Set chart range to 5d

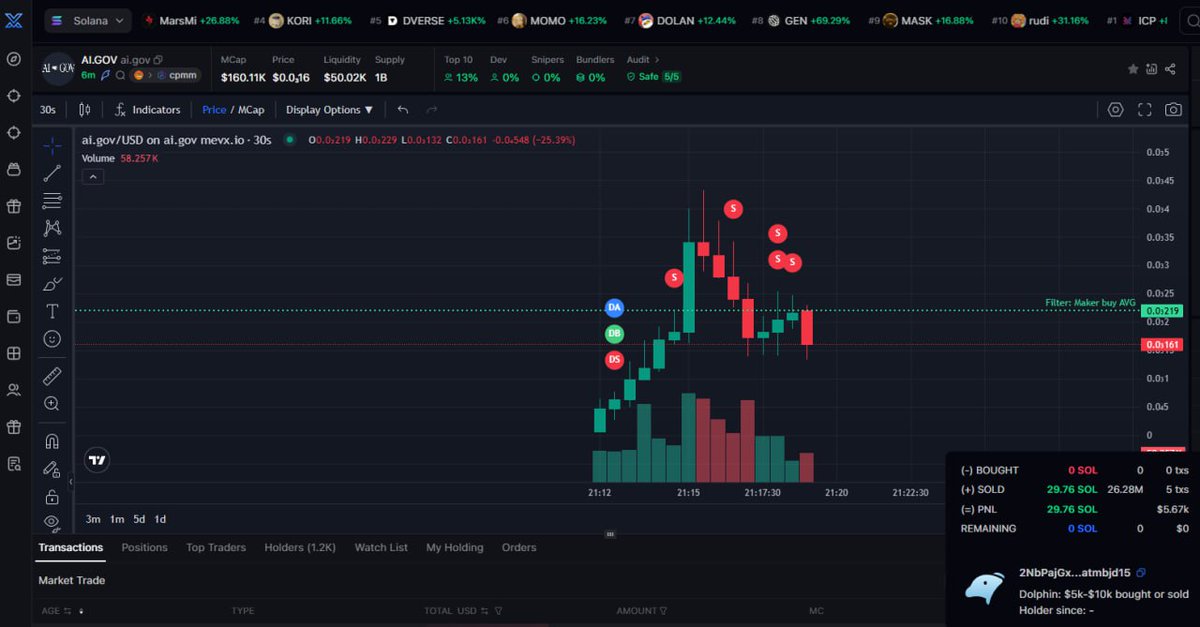coord(139,519)
